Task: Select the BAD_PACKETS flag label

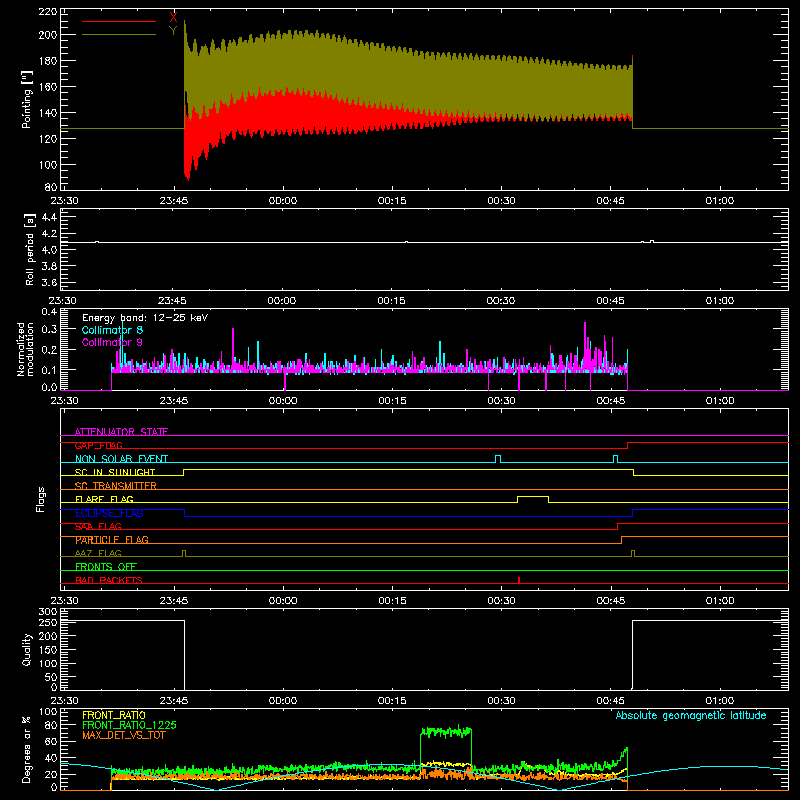Action: pyautogui.click(x=109, y=580)
